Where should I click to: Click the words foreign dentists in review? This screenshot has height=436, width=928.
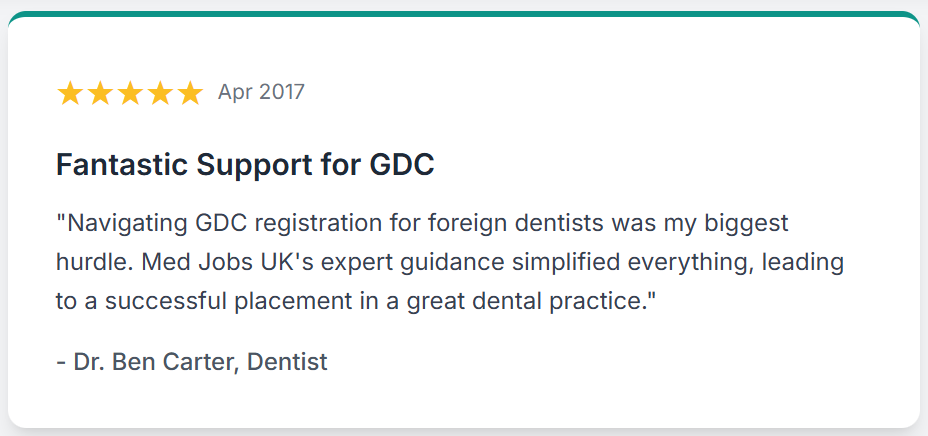(x=514, y=224)
